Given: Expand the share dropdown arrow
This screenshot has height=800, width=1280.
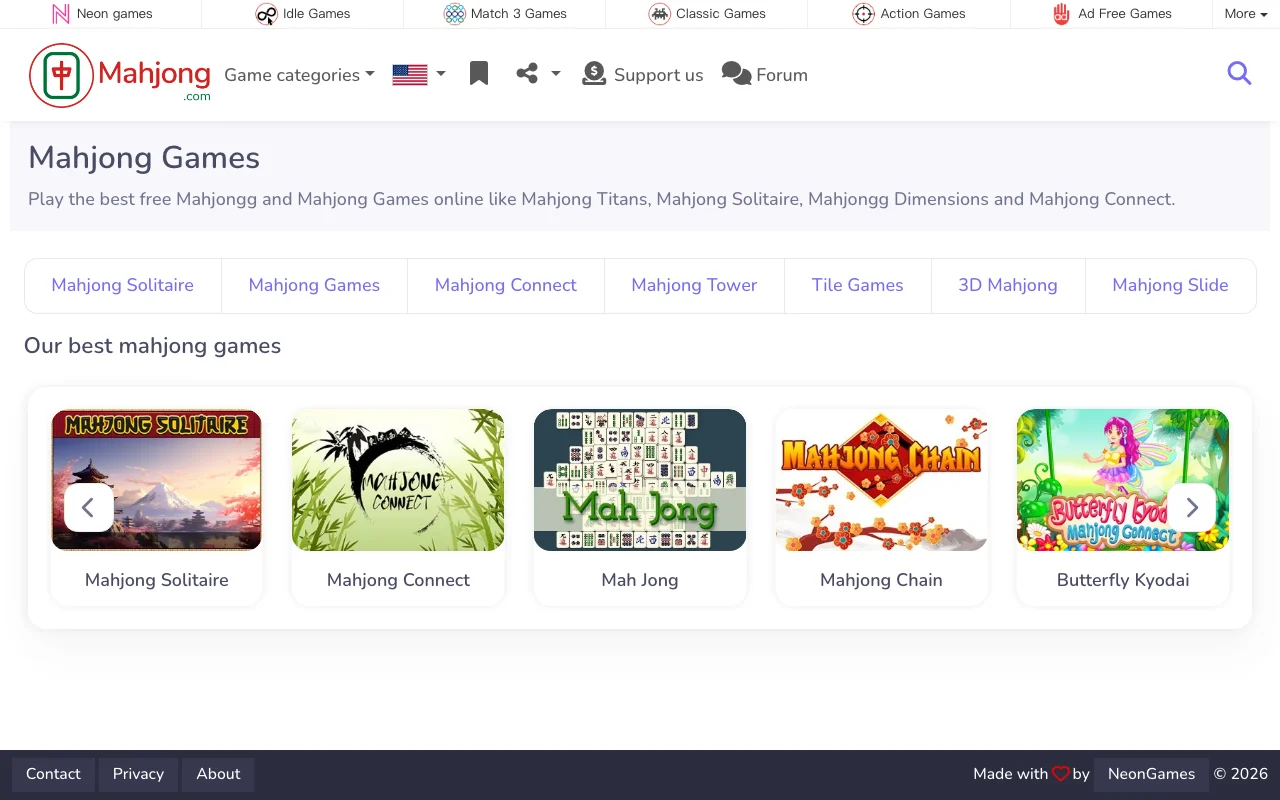Looking at the screenshot, I should click(x=556, y=74).
